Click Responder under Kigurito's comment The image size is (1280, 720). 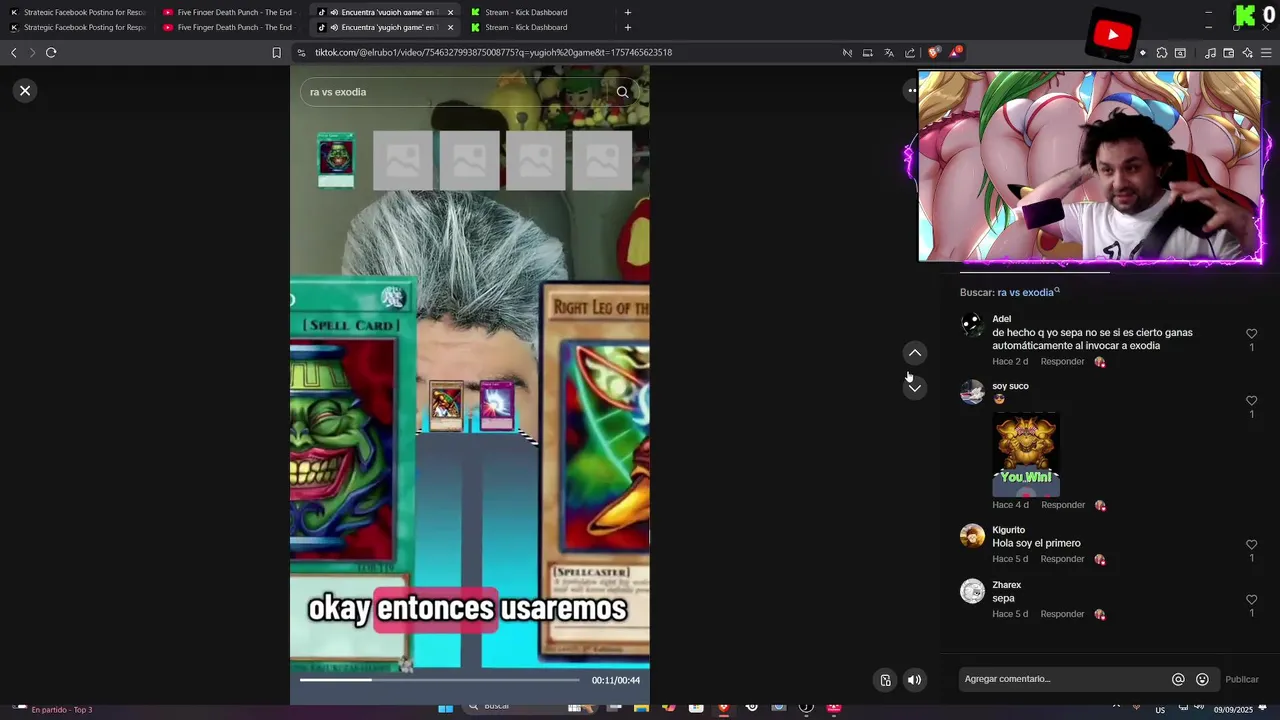coord(1062,560)
